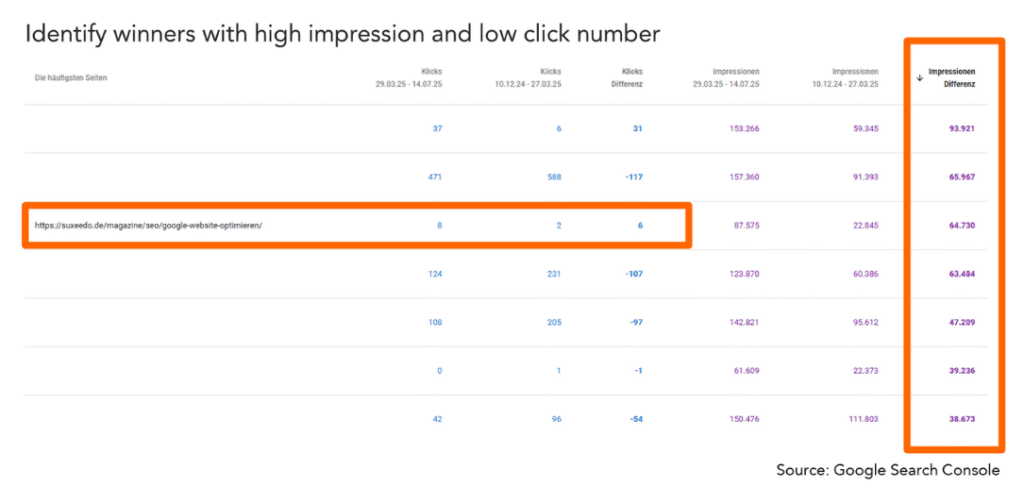Select the 142.821 impressions value
The image size is (1024, 488).
744,322
